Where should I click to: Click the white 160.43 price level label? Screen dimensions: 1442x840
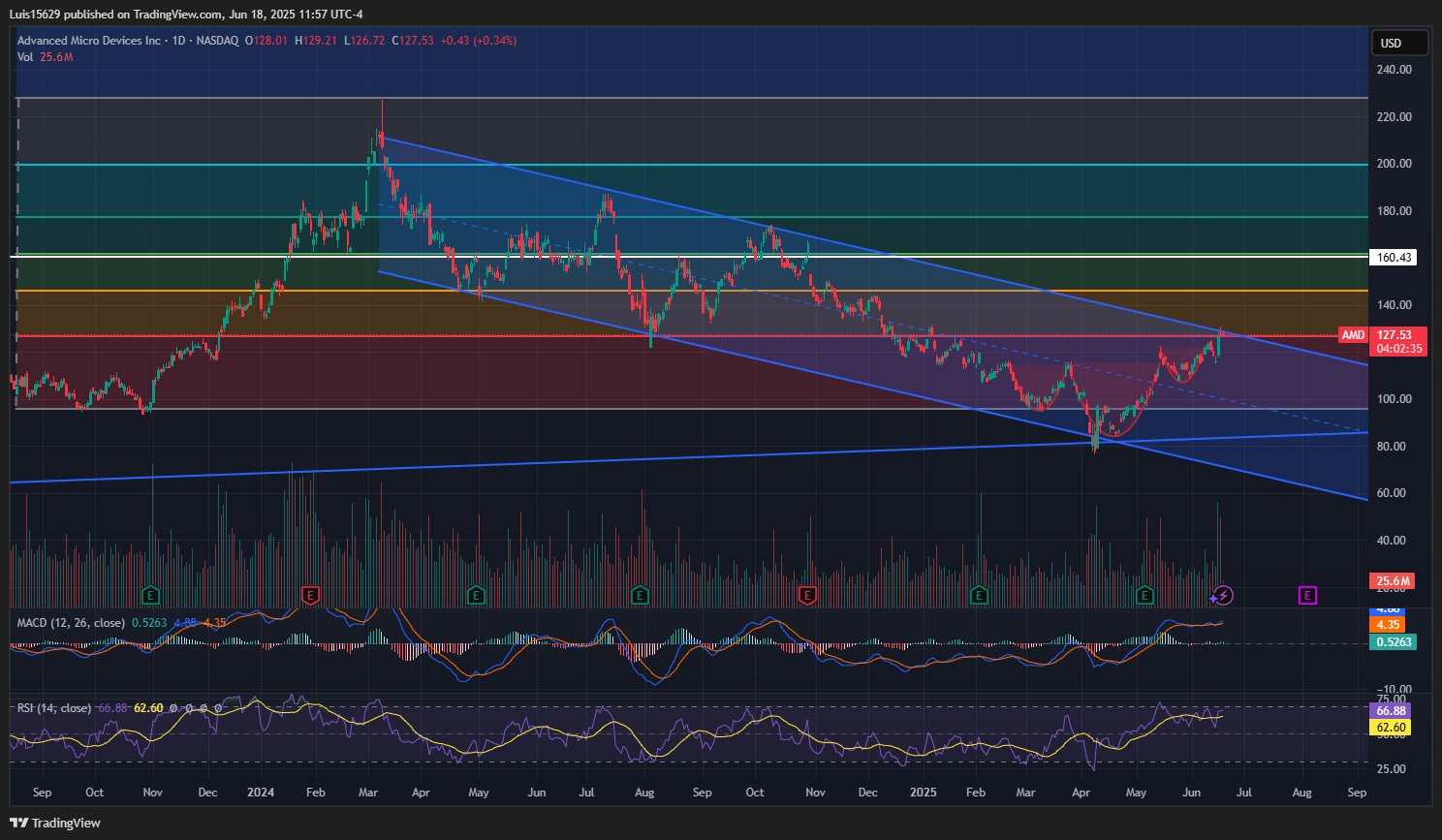coord(1394,257)
